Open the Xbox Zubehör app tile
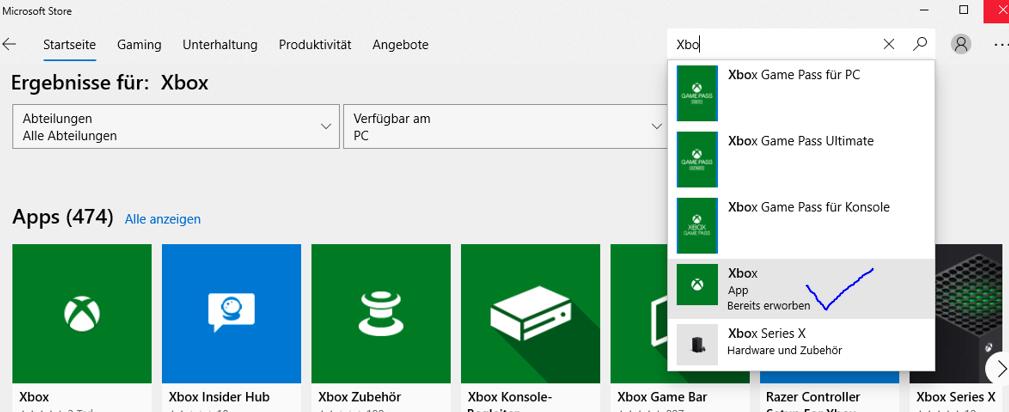 click(381, 314)
